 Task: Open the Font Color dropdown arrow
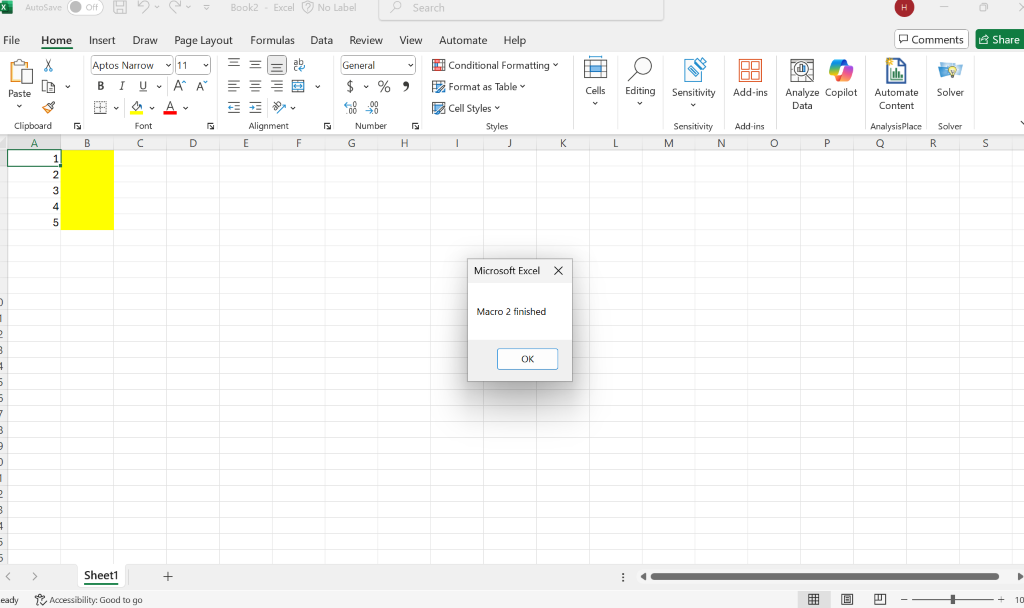(x=185, y=108)
